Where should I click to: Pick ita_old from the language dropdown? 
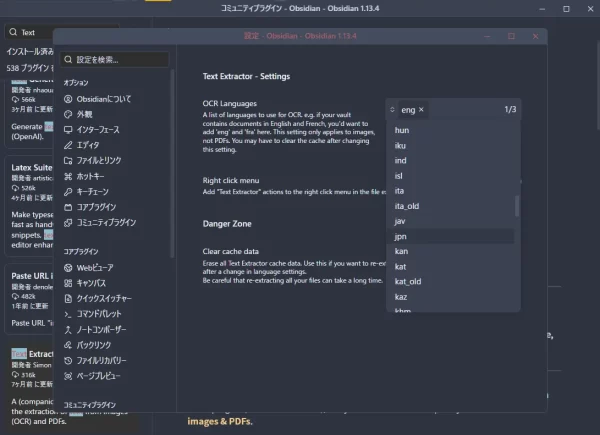(450, 206)
